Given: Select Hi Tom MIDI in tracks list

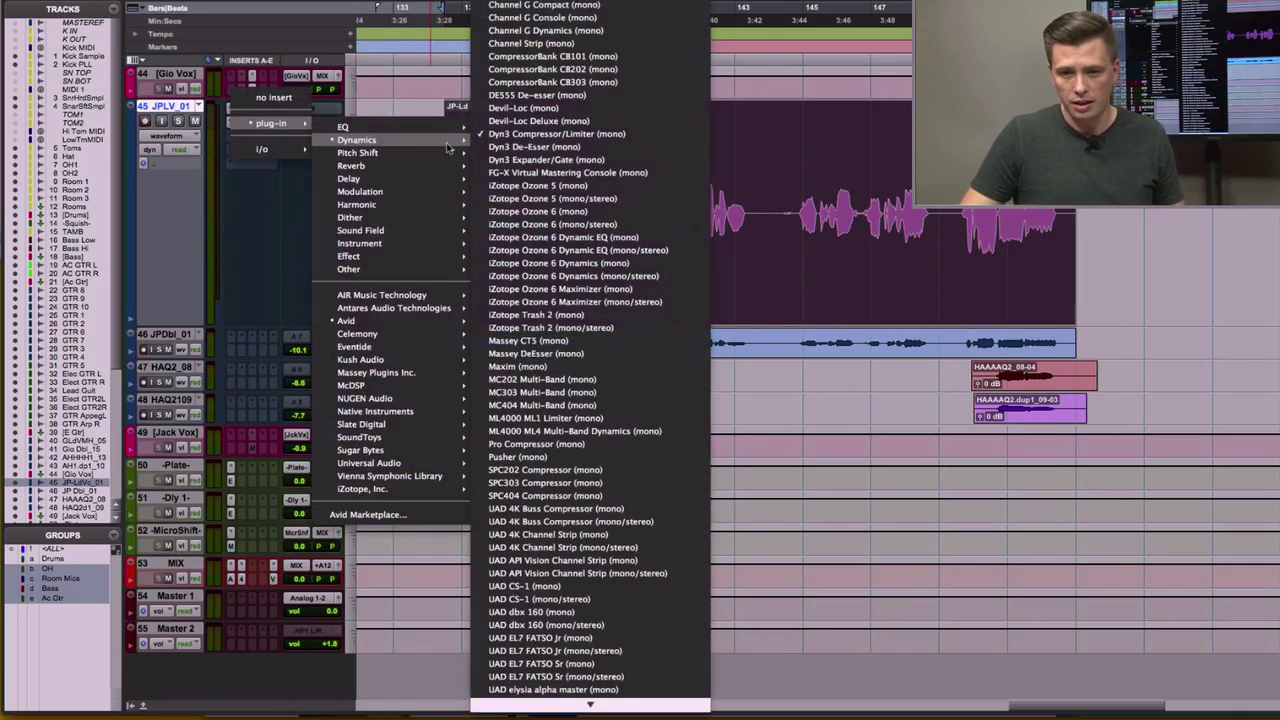Looking at the screenshot, I should (x=82, y=132).
